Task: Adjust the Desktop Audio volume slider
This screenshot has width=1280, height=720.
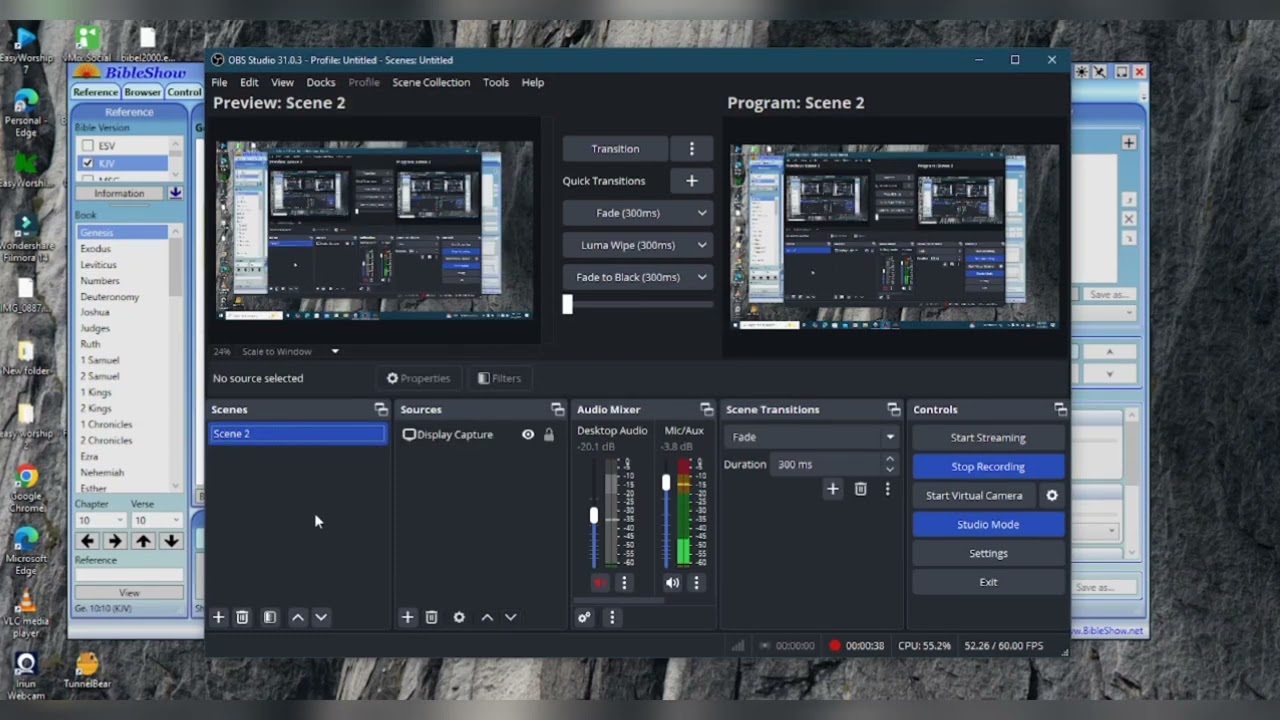Action: click(594, 515)
